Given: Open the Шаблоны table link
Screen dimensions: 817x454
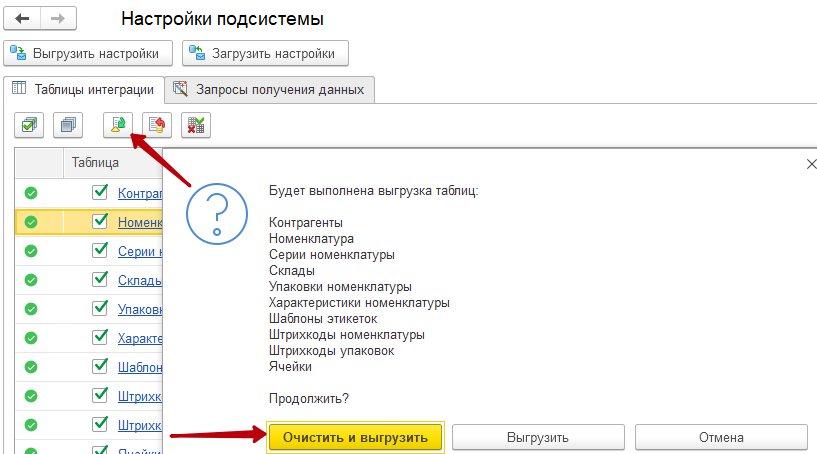Looking at the screenshot, I should [x=140, y=367].
